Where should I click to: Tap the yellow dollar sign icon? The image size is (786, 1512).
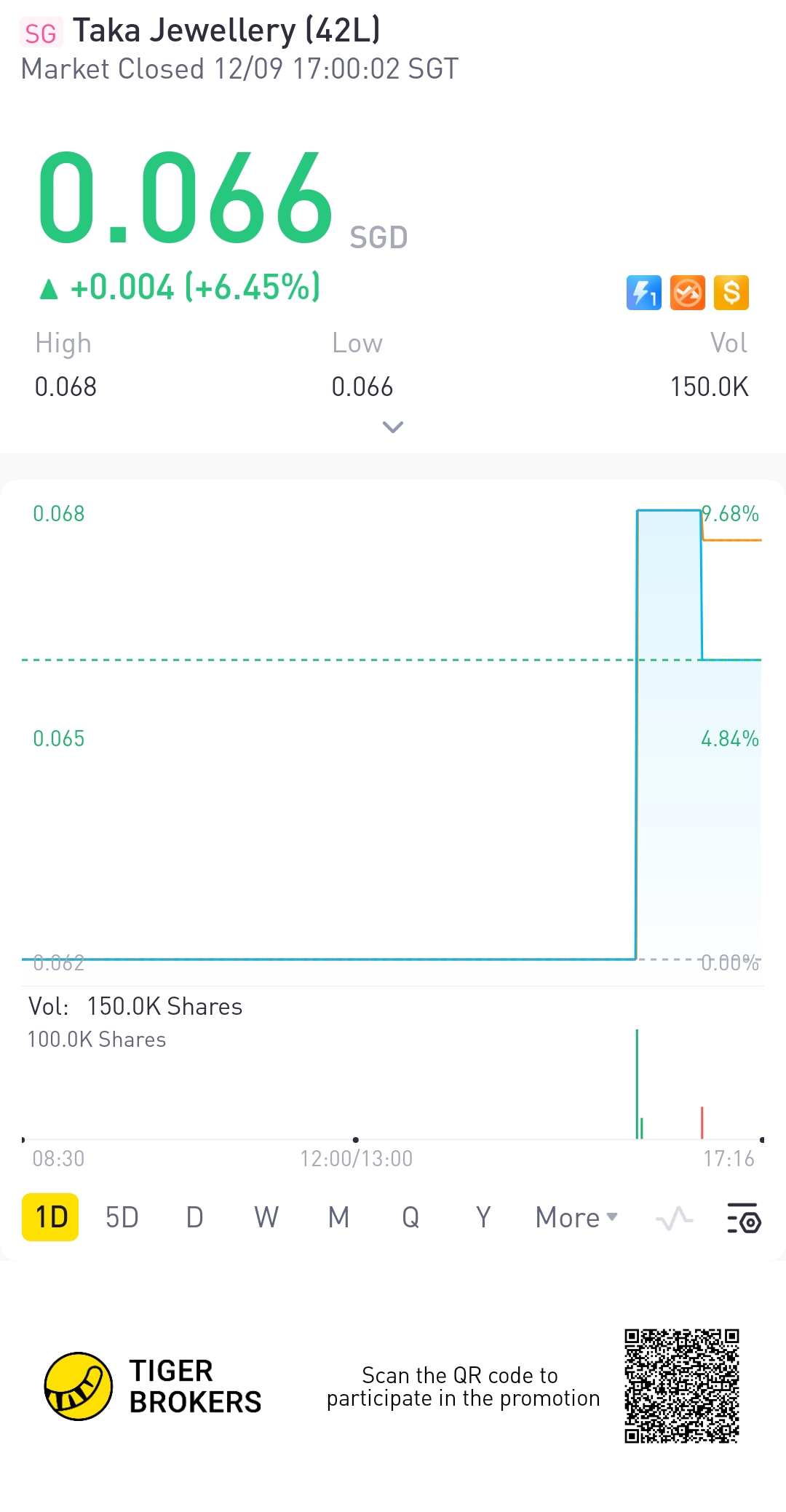(731, 293)
